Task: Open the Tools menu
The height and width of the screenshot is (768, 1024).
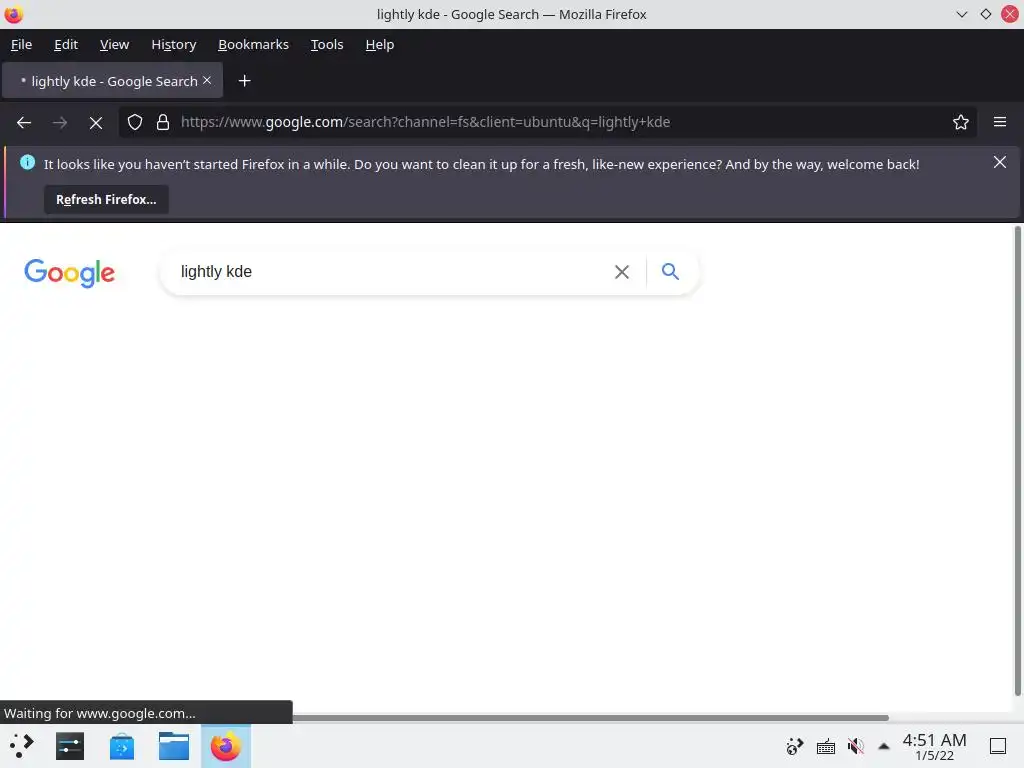Action: pos(327,44)
